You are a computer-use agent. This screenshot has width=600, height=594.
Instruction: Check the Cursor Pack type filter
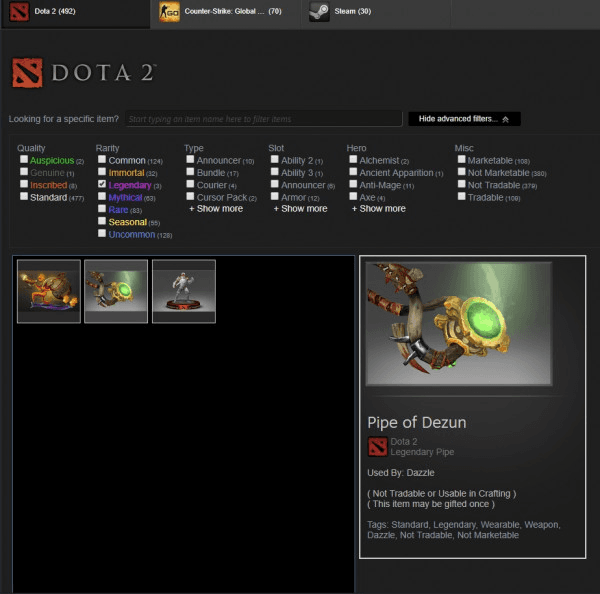tap(190, 196)
